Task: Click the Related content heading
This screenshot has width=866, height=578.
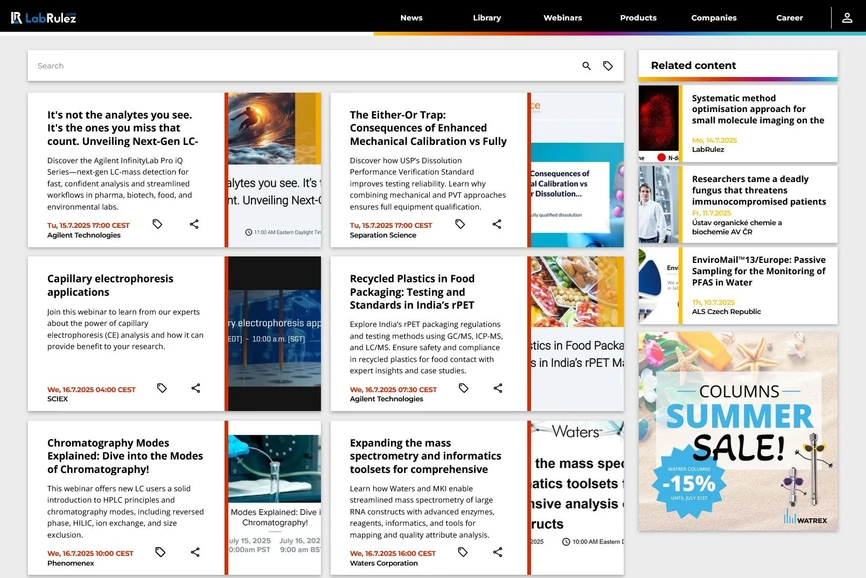Action: pyautogui.click(x=693, y=65)
